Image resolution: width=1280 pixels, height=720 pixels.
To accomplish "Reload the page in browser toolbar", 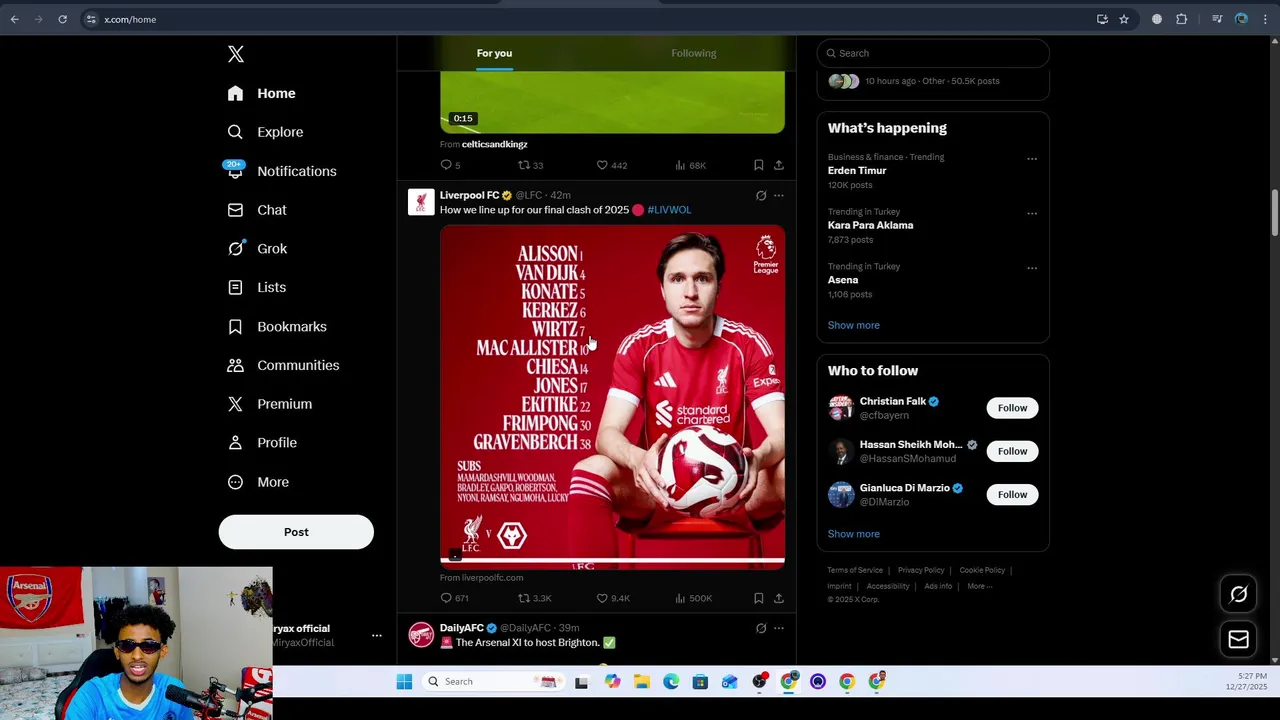I will tap(62, 19).
